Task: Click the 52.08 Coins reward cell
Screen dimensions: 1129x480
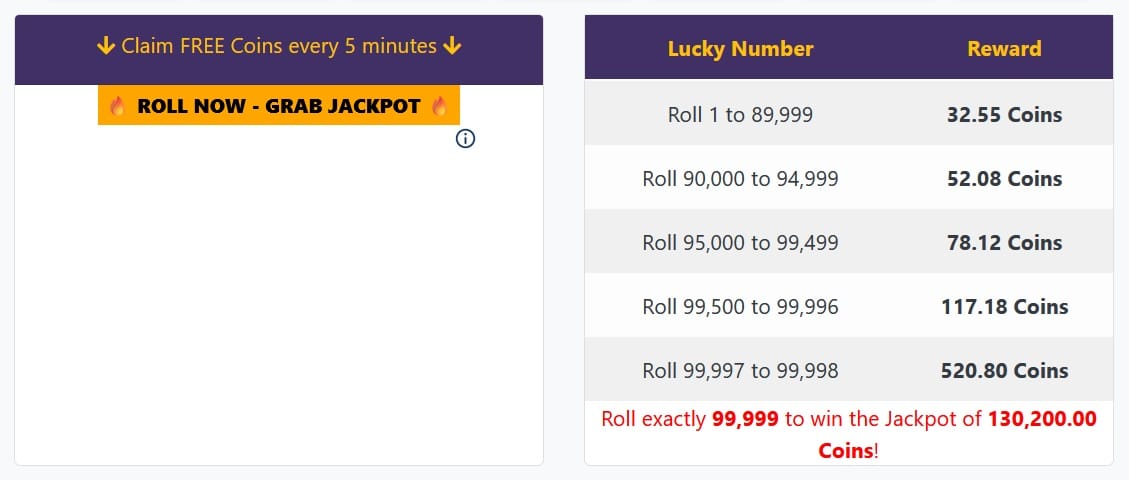Action: [1004, 179]
